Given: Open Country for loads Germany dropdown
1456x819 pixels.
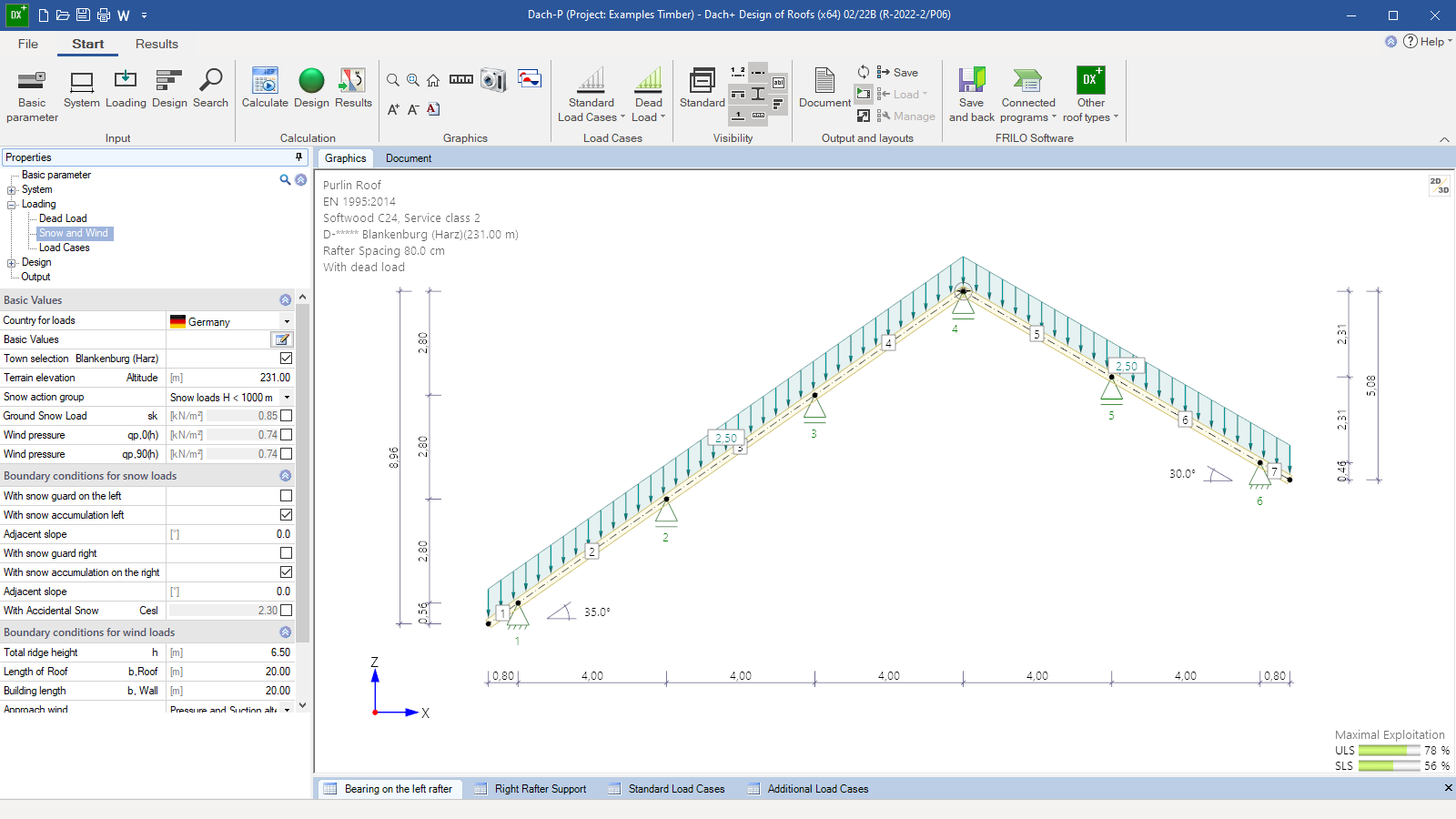Looking at the screenshot, I should pos(287,321).
